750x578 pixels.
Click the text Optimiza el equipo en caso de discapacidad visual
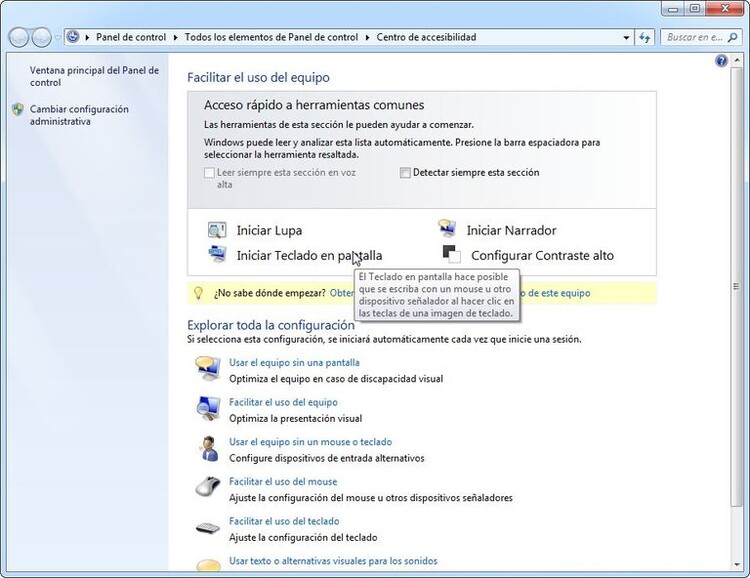click(336, 379)
